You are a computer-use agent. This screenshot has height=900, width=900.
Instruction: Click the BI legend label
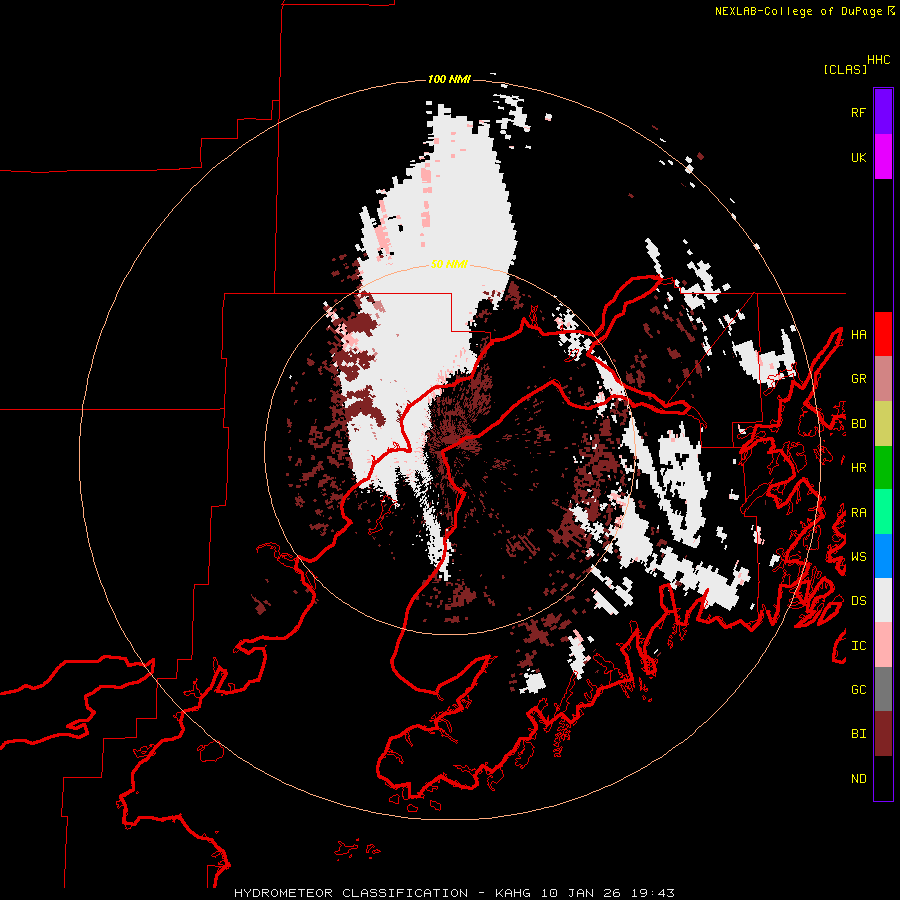(x=858, y=734)
